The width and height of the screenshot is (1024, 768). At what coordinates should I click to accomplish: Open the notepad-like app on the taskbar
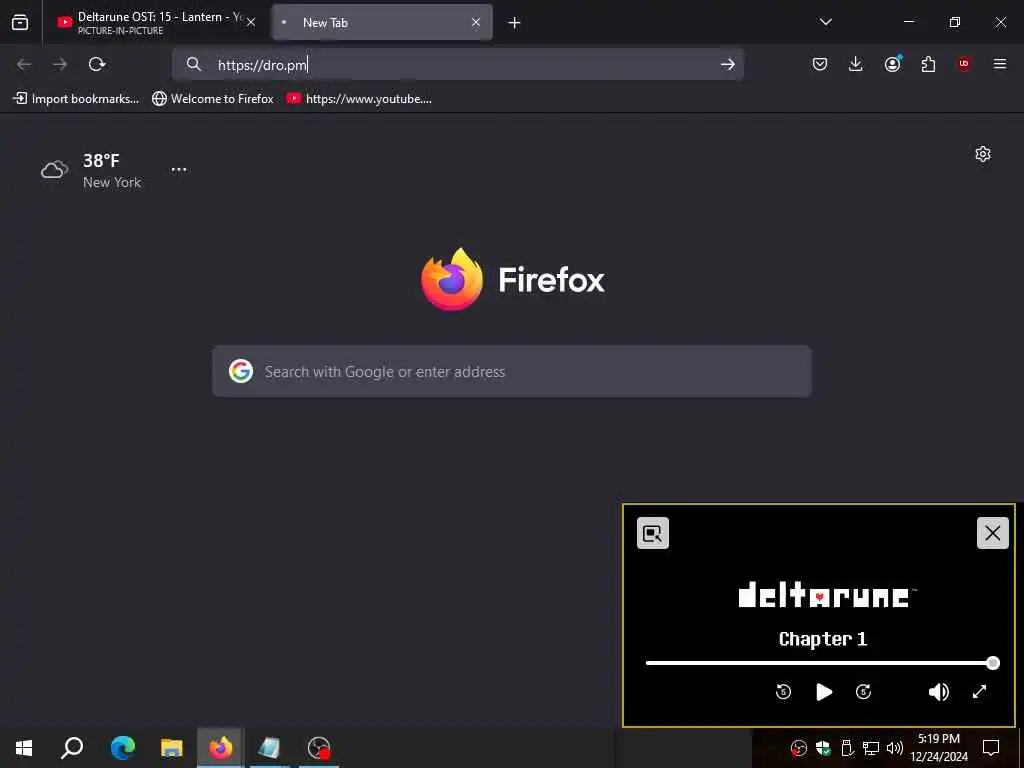point(269,748)
